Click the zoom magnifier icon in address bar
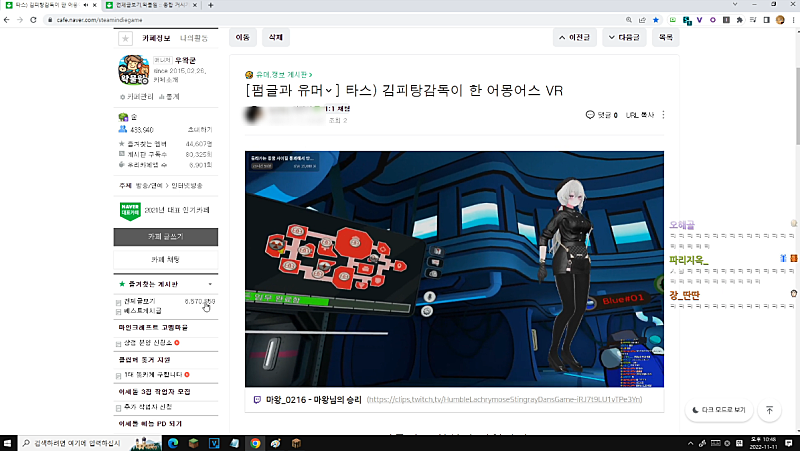The height and width of the screenshot is (451, 800). point(629,20)
